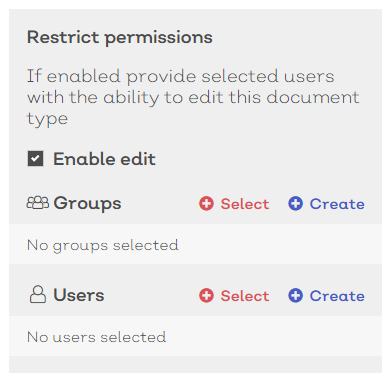Click the line 'with the ability to edit this document'

click(193, 98)
